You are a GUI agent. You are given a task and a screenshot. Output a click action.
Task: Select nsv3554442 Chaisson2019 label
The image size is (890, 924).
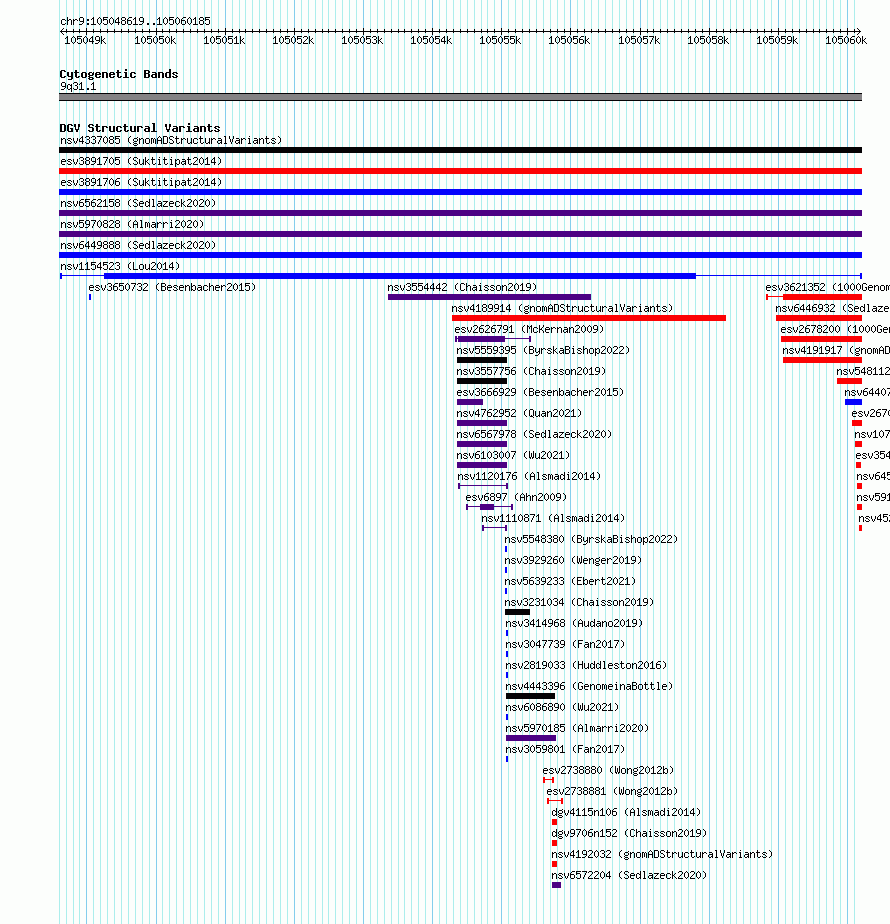pos(462,287)
